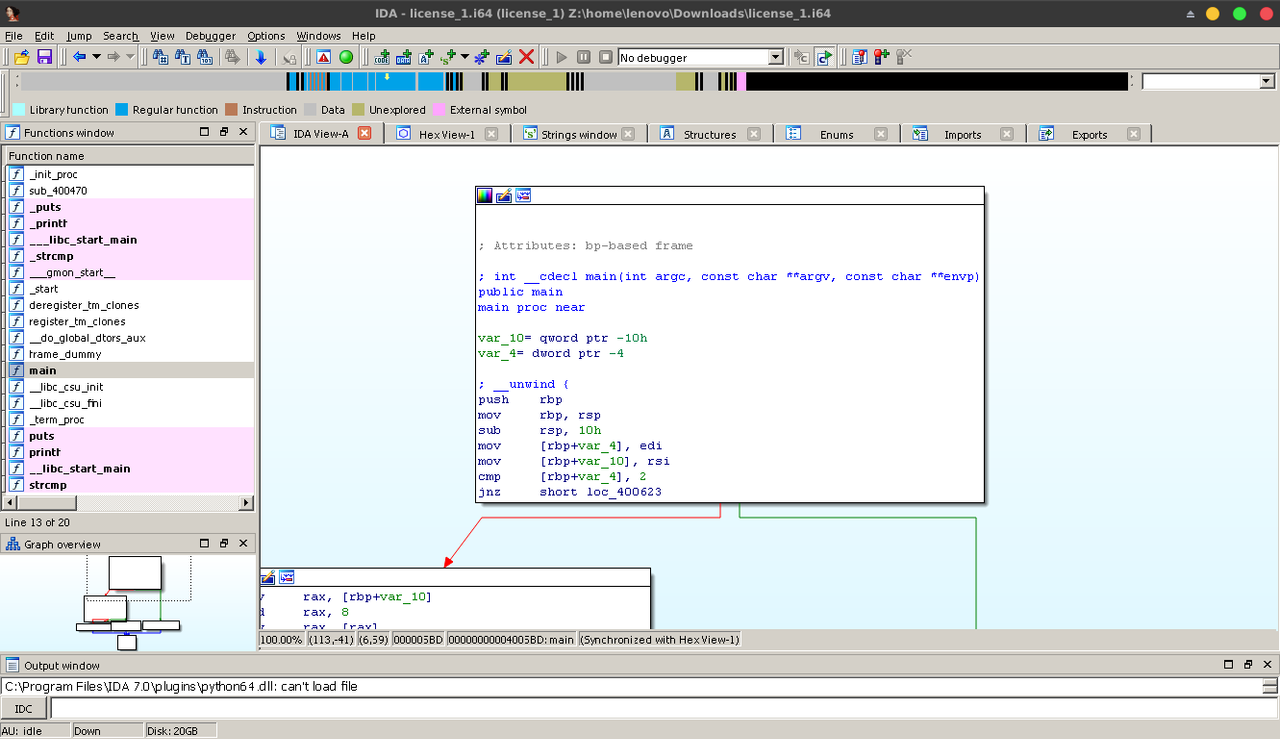Click the IDC language button
The image size is (1280, 739).
click(24, 709)
